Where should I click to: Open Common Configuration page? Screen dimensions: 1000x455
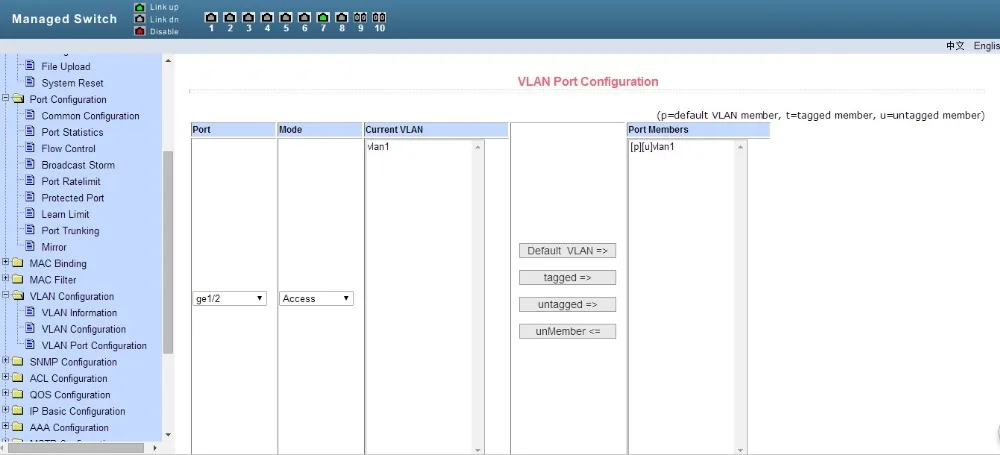tap(91, 116)
